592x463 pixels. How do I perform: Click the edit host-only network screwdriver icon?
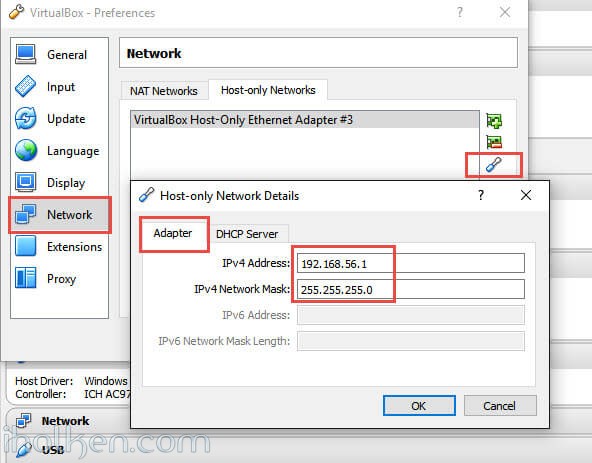pyautogui.click(x=494, y=165)
